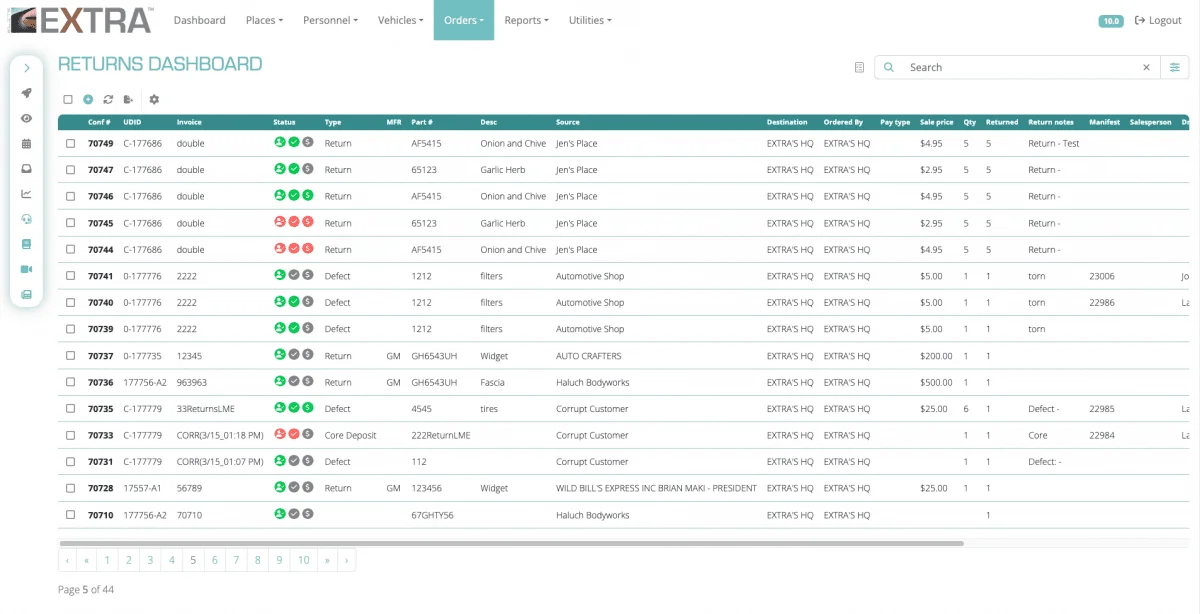The height and width of the screenshot is (614, 1200).
Task: Open the Vehicles dropdown menu
Action: click(x=400, y=20)
